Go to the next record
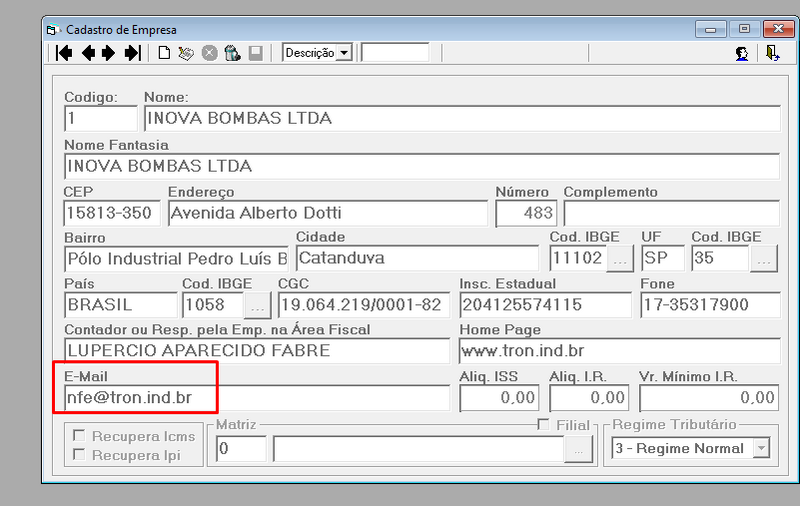Image resolution: width=800 pixels, height=506 pixels. click(x=108, y=53)
